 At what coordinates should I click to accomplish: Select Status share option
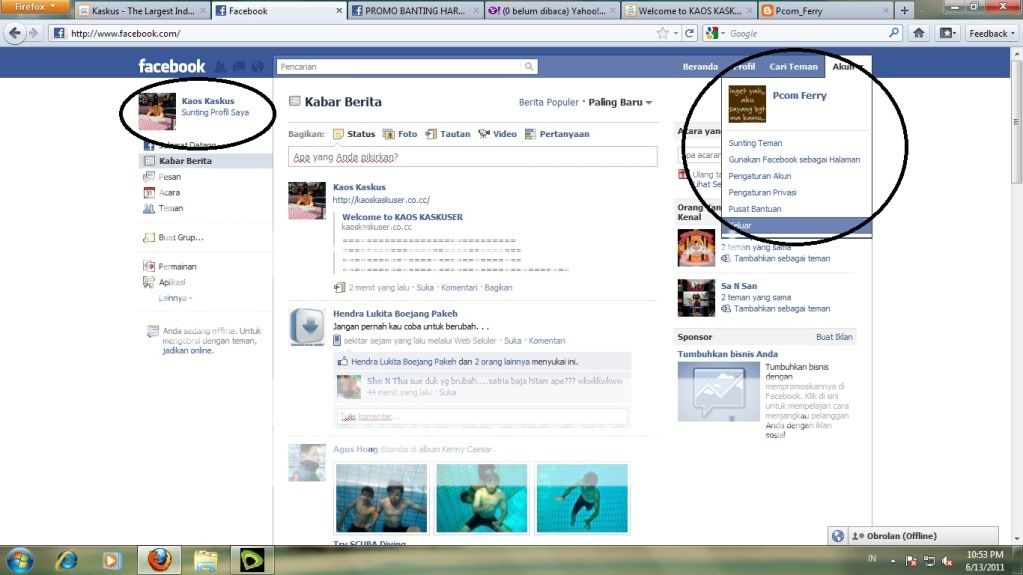click(x=354, y=134)
